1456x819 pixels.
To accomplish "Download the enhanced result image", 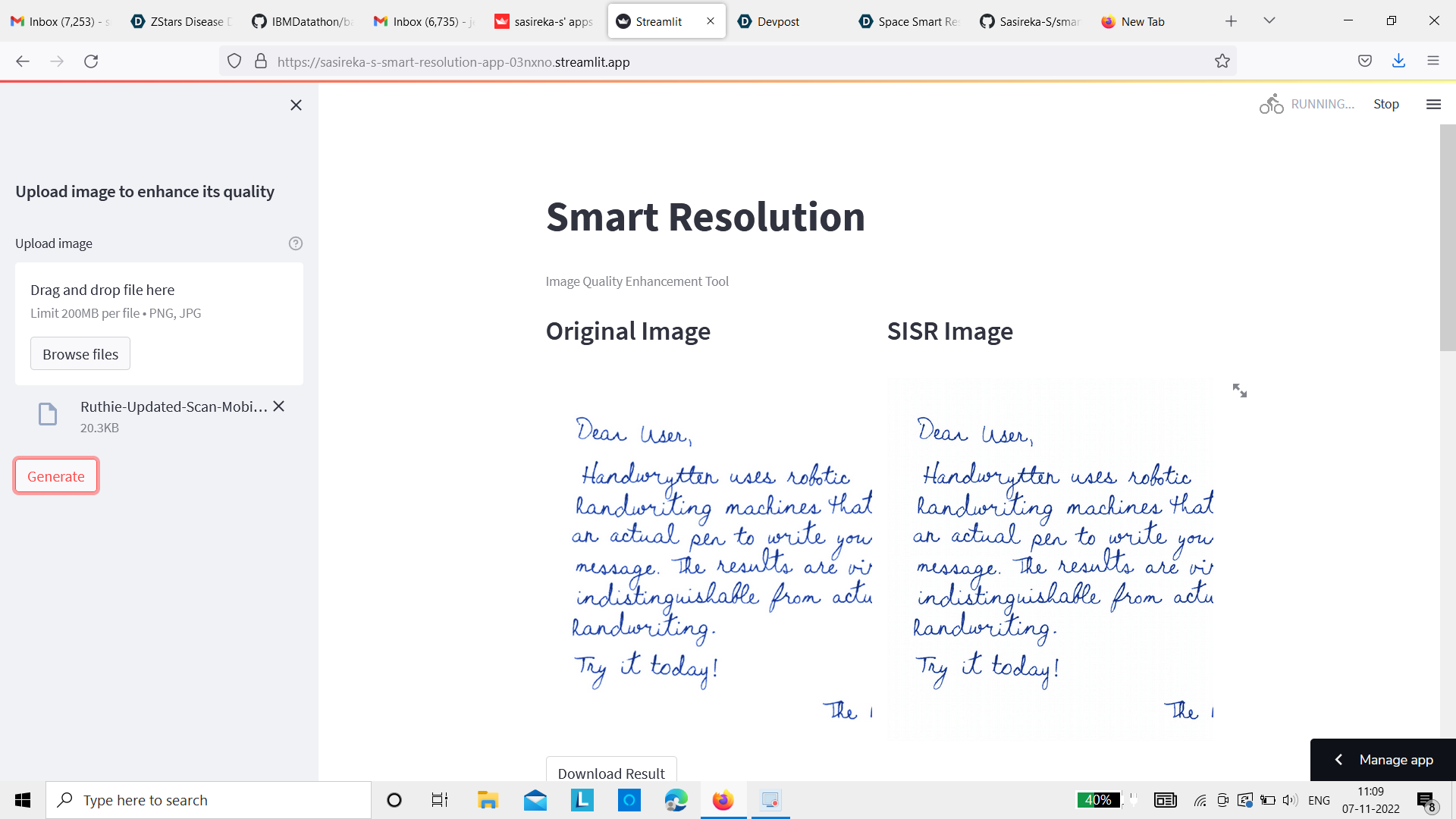I will pos(611,772).
